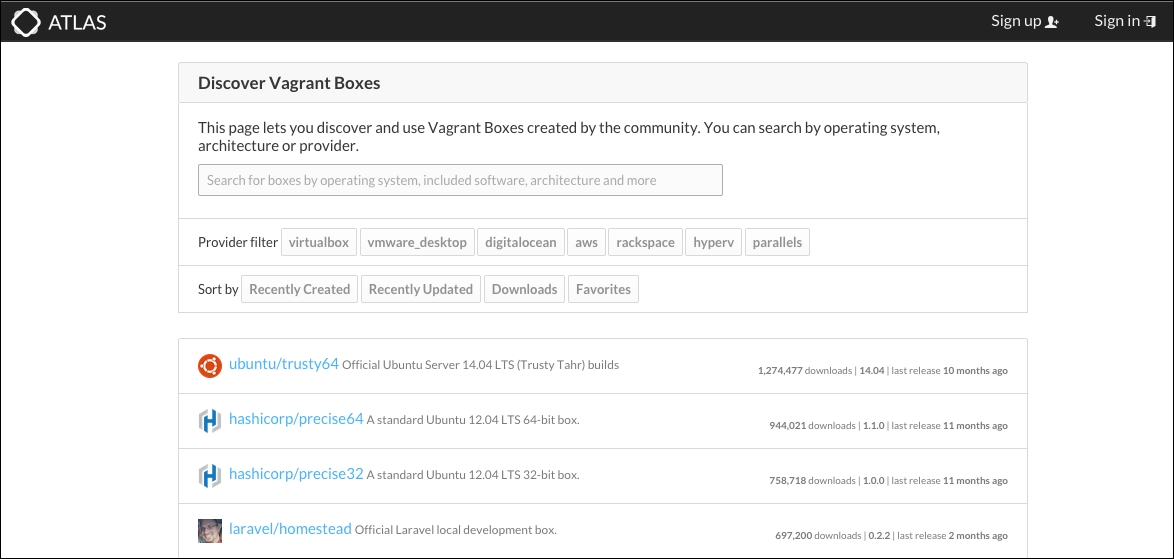This screenshot has height=559, width=1174.
Task: Sort boxes by Downloads
Action: point(524,289)
